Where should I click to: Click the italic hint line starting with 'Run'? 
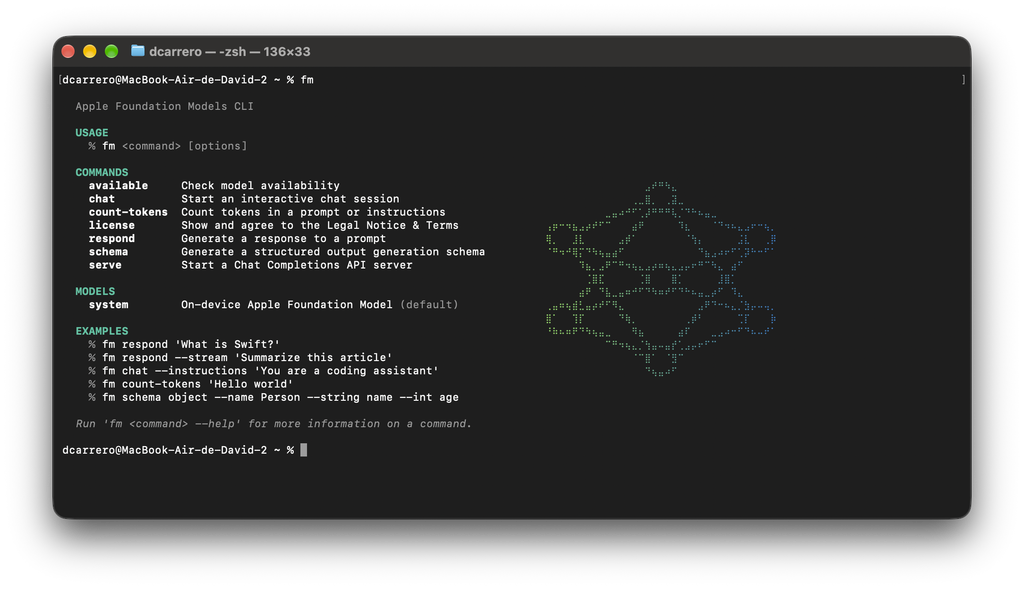274,424
